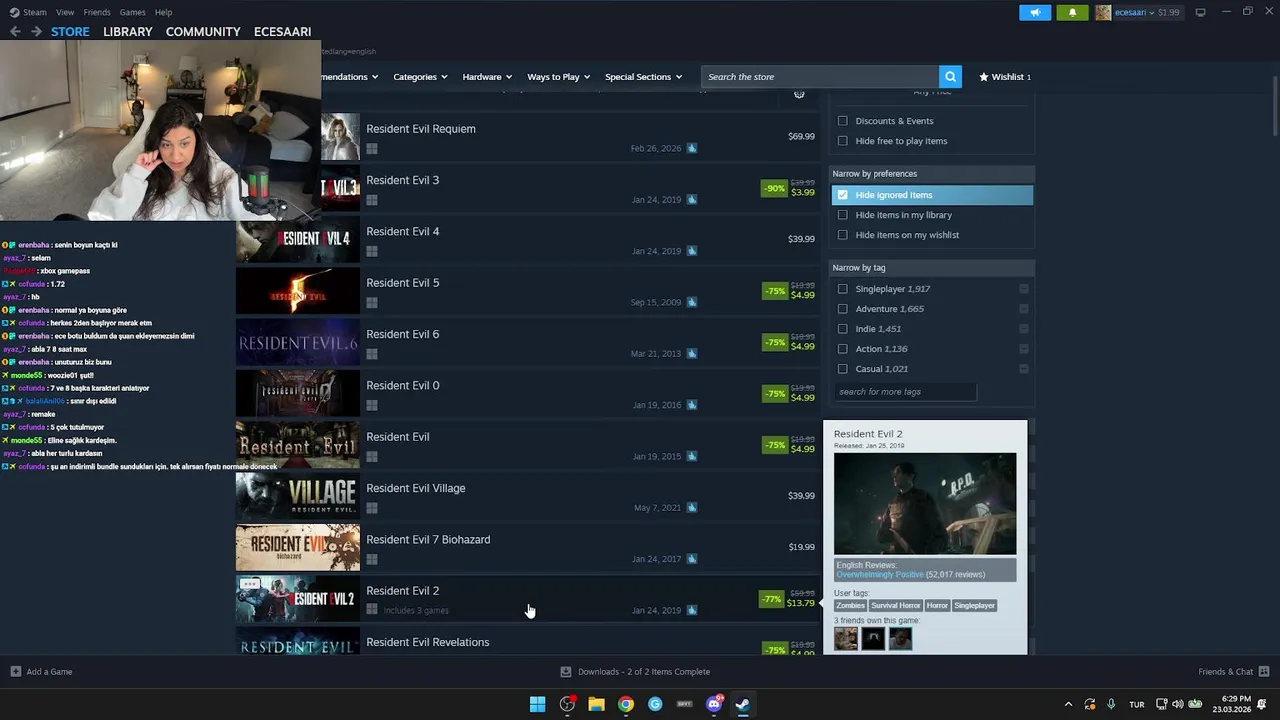The height and width of the screenshot is (720, 1280).
Task: Click the Steam taskbar icon
Action: pos(743,704)
